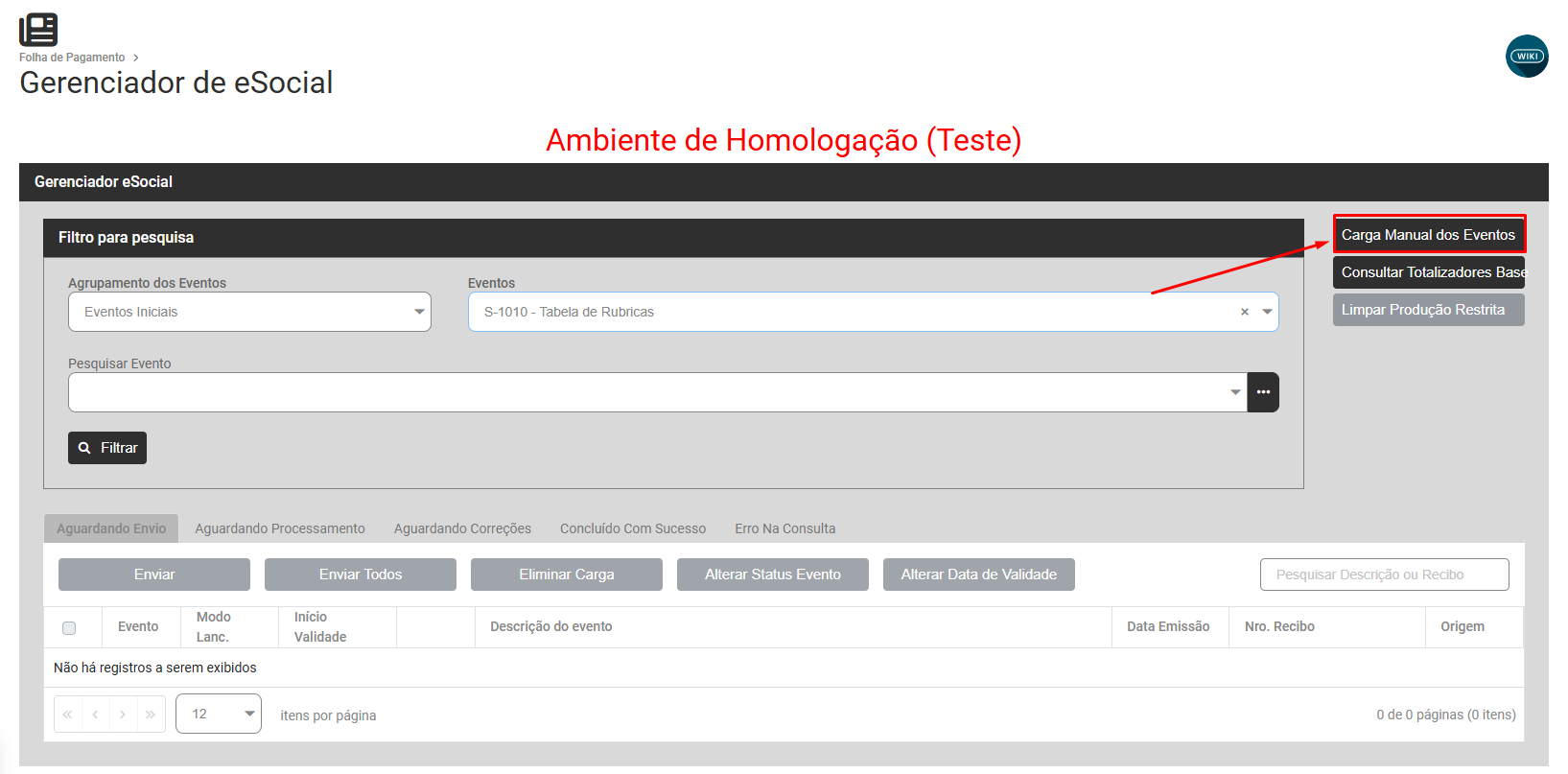Click the Folha de Pagamento newspaper icon
The height and width of the screenshot is (774, 1568).
coord(38,29)
